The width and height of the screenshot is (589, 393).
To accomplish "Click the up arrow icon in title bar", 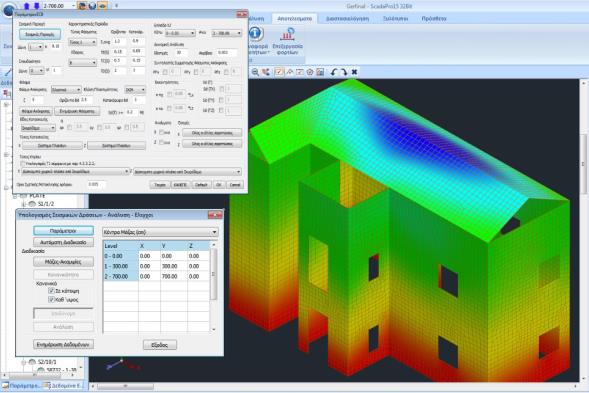I will coord(26,6).
